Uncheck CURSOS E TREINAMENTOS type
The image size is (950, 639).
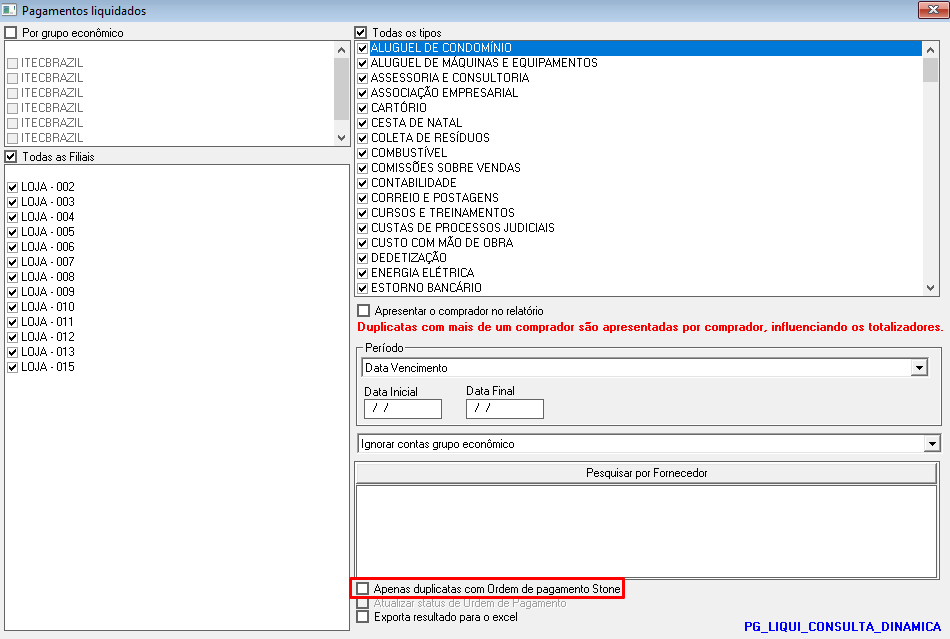363,213
